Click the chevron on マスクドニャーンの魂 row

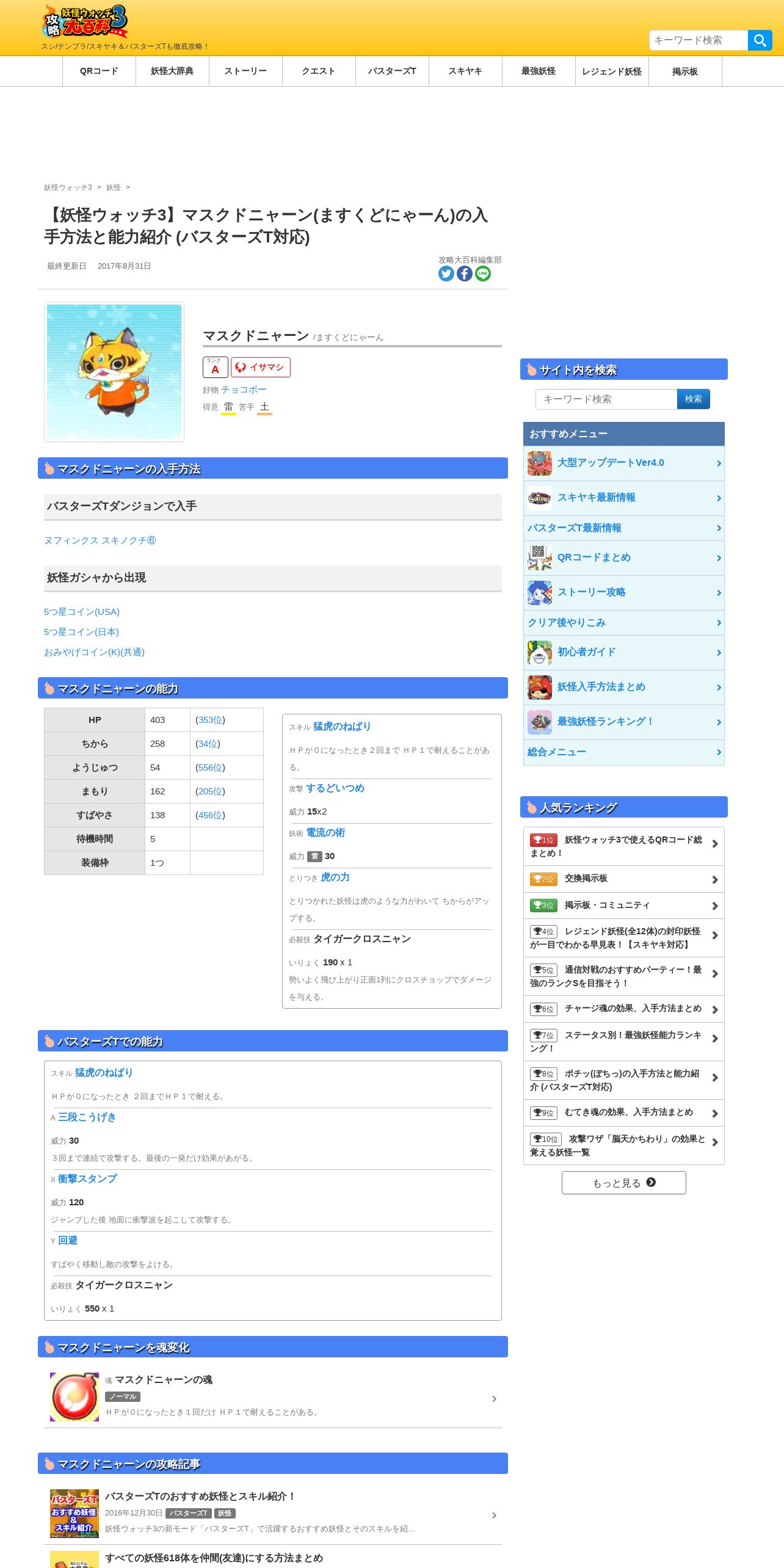click(494, 1399)
